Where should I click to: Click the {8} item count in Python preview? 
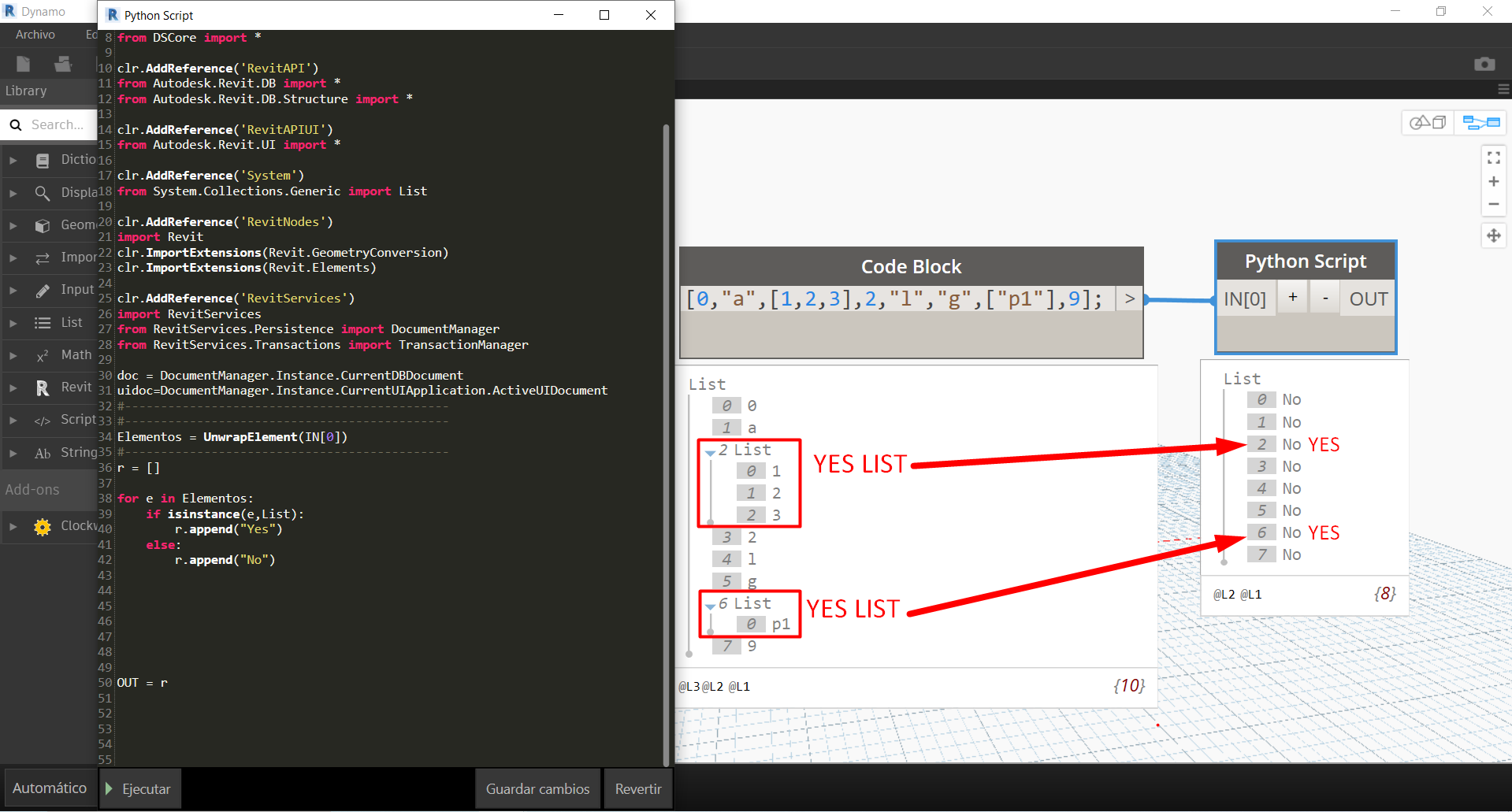tap(1385, 594)
